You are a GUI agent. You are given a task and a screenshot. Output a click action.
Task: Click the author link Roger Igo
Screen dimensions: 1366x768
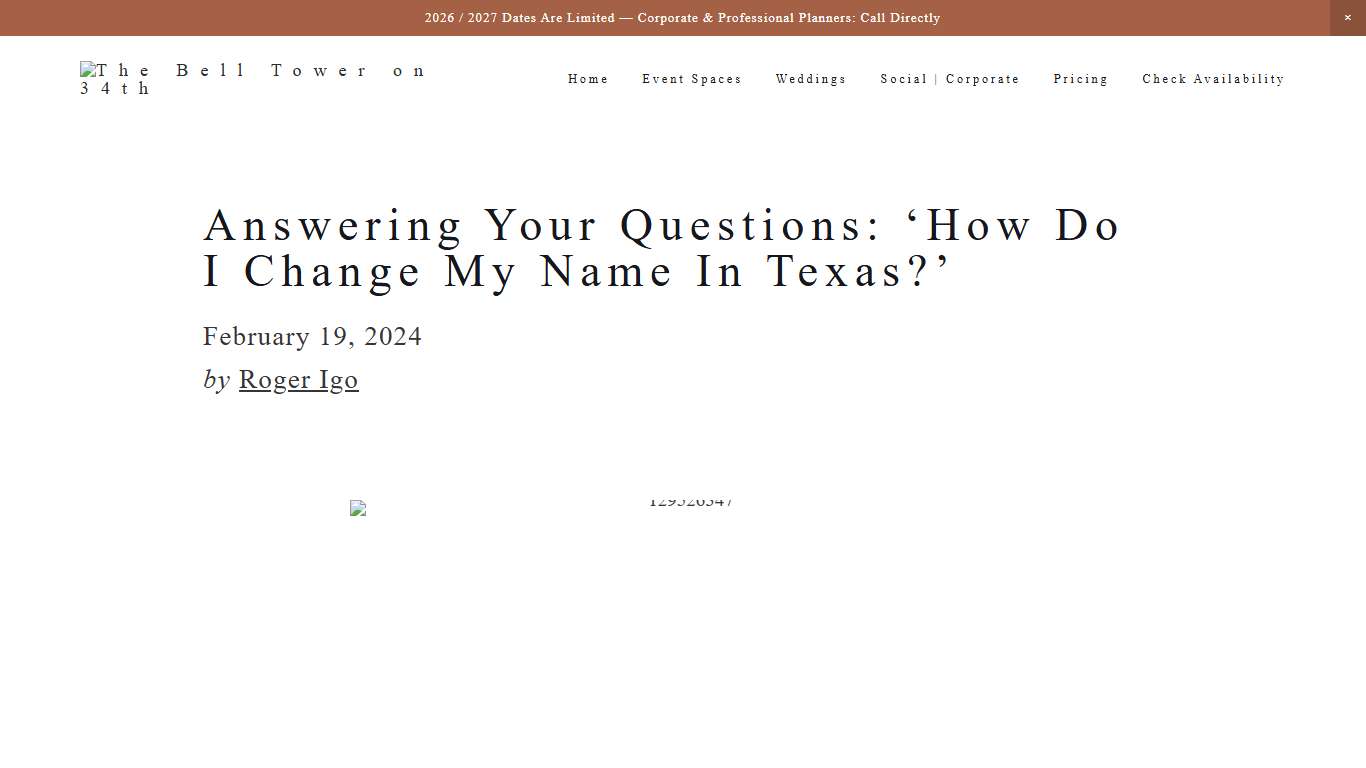tap(298, 380)
